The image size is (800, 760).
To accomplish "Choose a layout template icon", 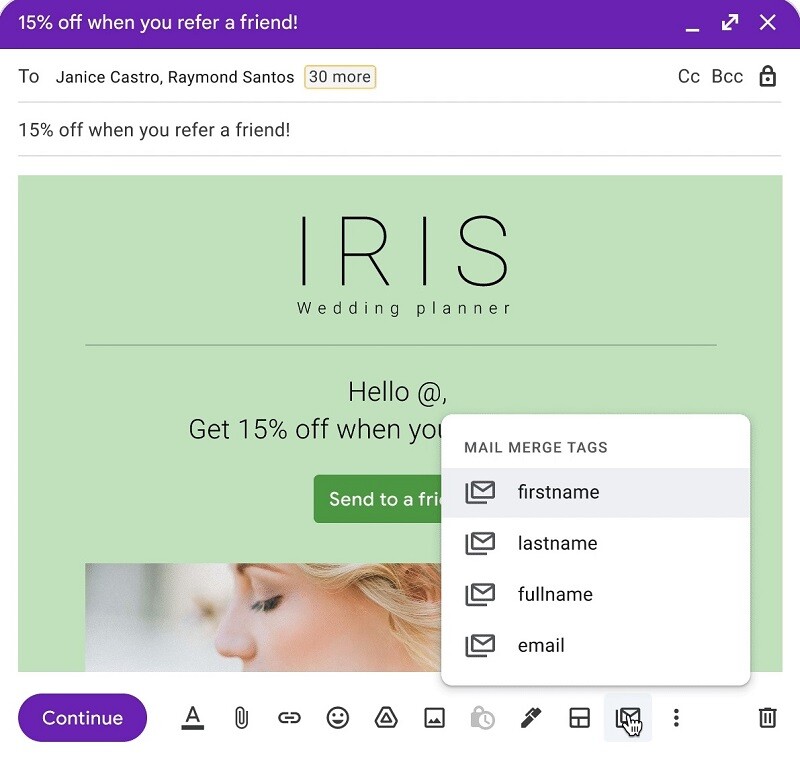I will click(580, 717).
